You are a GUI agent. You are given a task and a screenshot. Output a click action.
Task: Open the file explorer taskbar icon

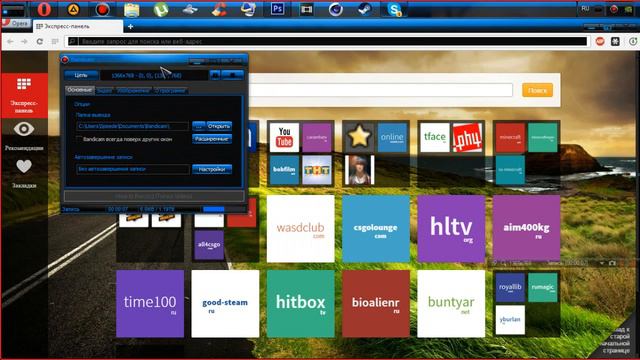coord(131,9)
